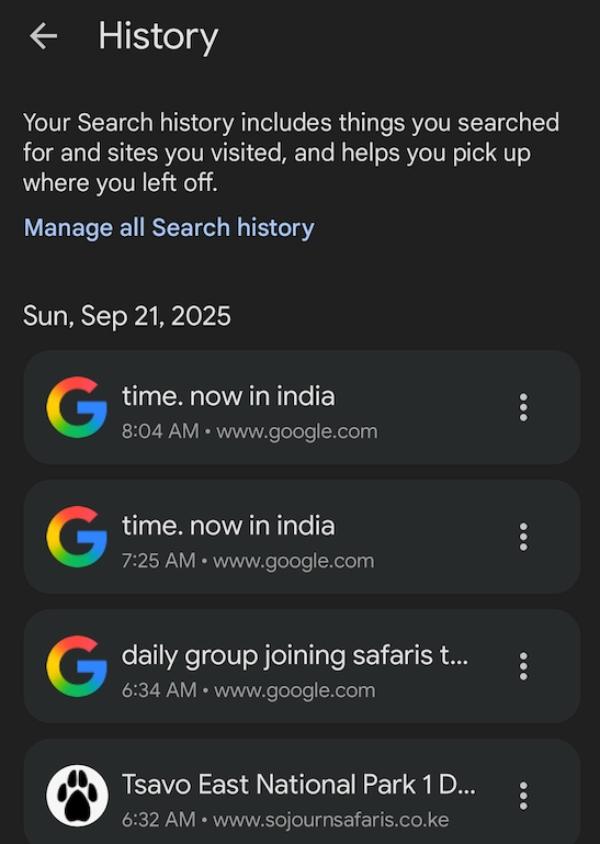
Task: Open 'time. now in india' 8:04 AM search
Action: tap(228, 397)
